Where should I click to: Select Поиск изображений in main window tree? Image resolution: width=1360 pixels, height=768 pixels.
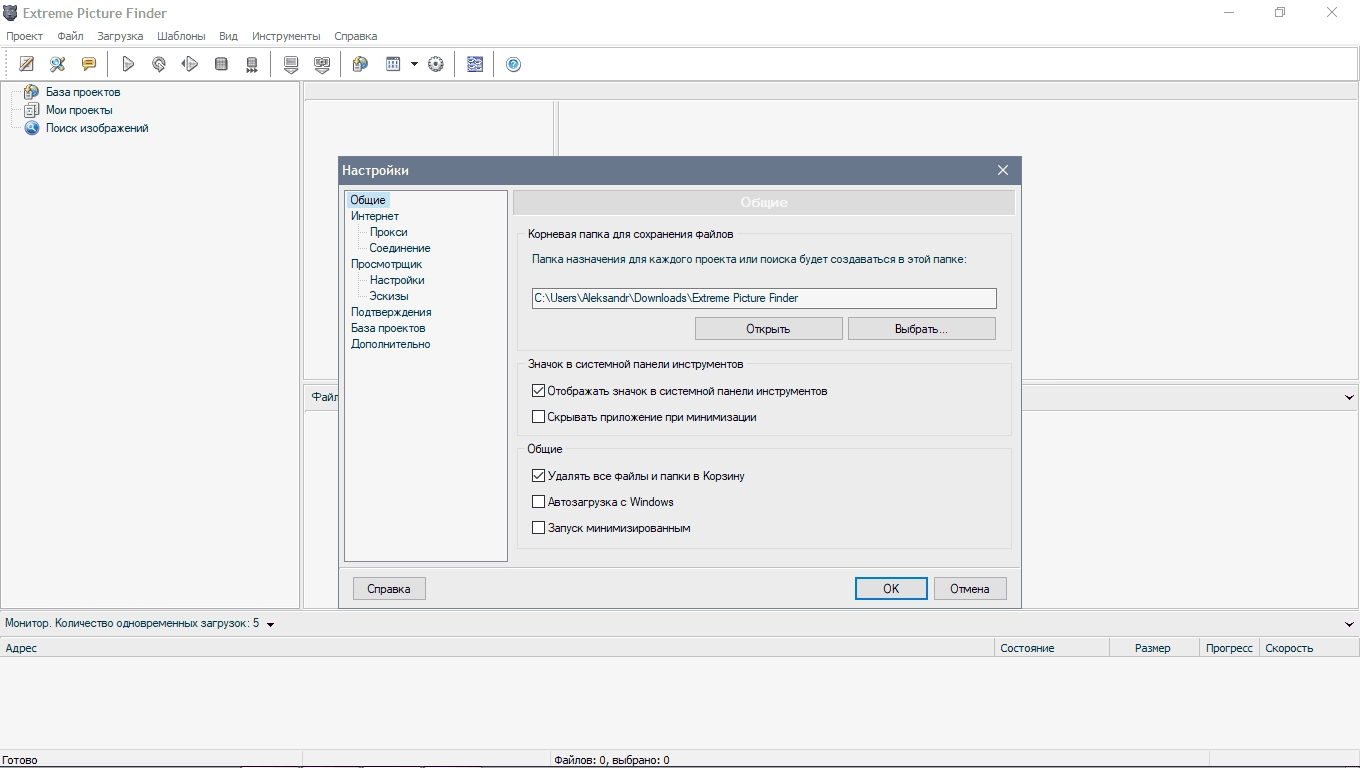pyautogui.click(x=97, y=128)
